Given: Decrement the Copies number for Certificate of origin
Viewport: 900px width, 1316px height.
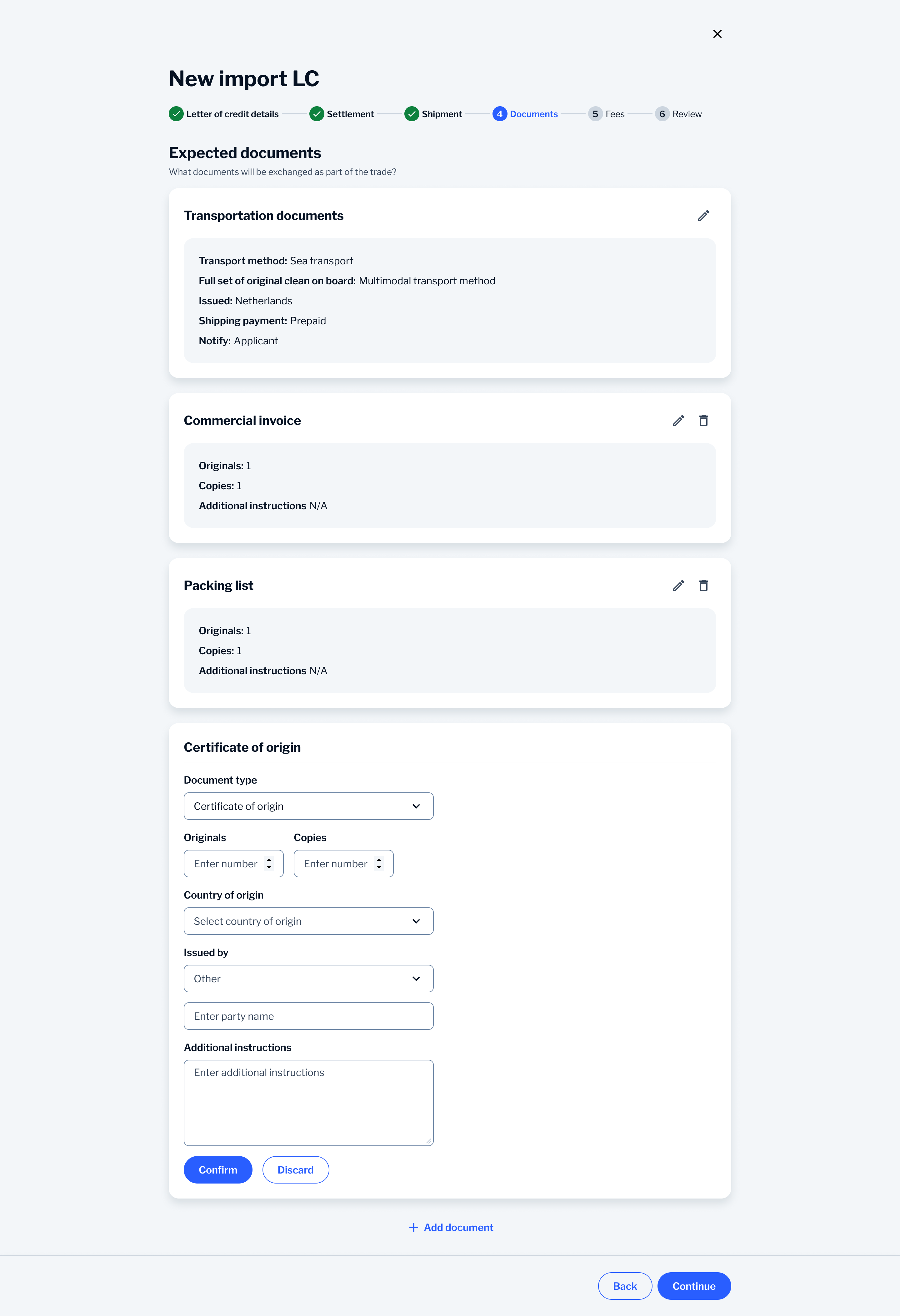Looking at the screenshot, I should pyautogui.click(x=379, y=867).
